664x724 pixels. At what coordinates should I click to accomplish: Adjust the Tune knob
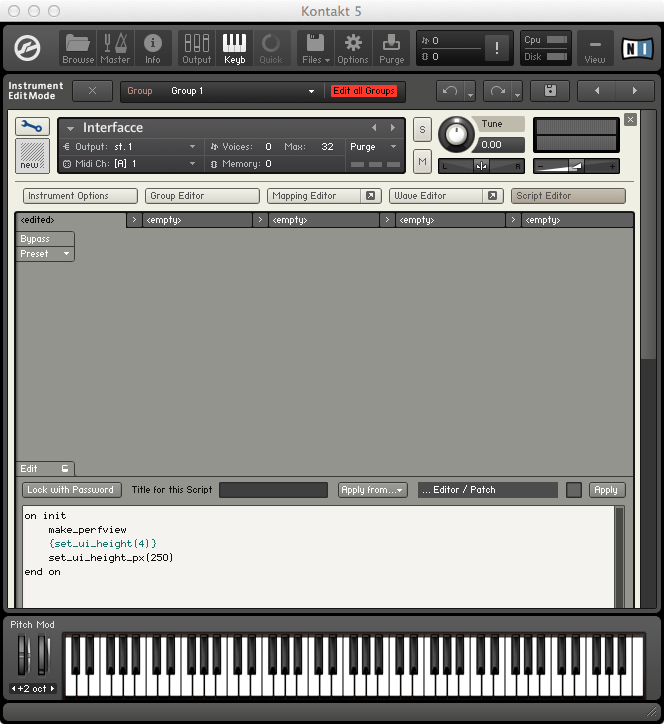coord(458,135)
